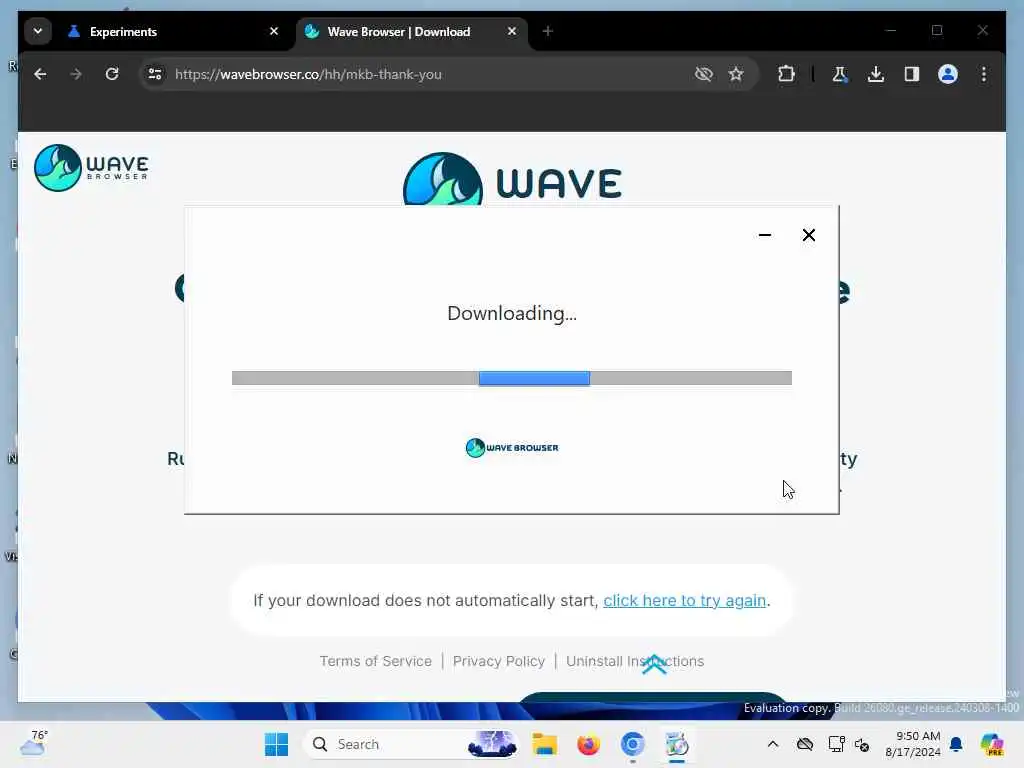Open the profile avatar menu
This screenshot has width=1024, height=768.
tap(948, 74)
